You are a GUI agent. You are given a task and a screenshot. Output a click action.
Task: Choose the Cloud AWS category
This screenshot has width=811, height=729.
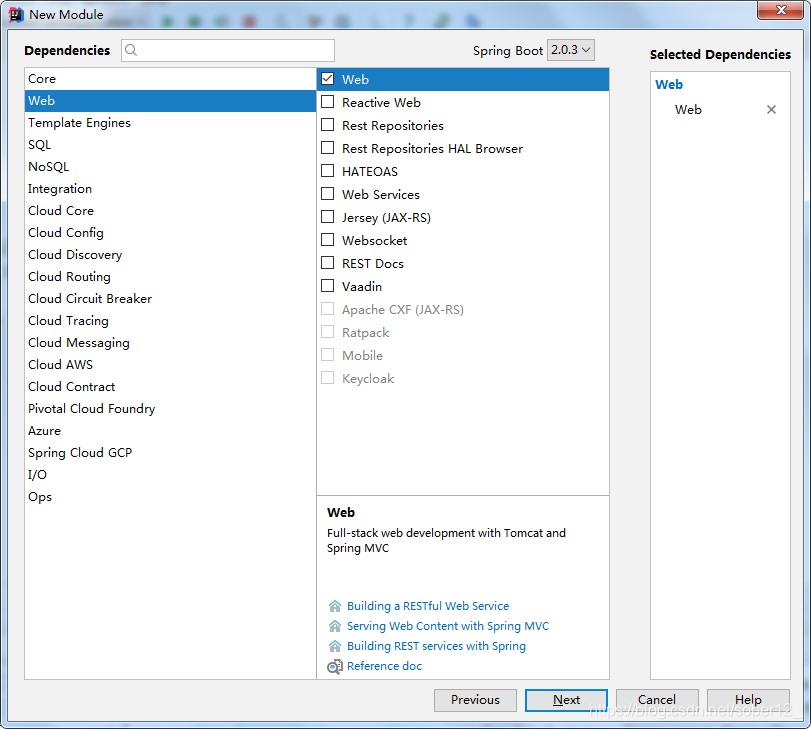point(170,365)
